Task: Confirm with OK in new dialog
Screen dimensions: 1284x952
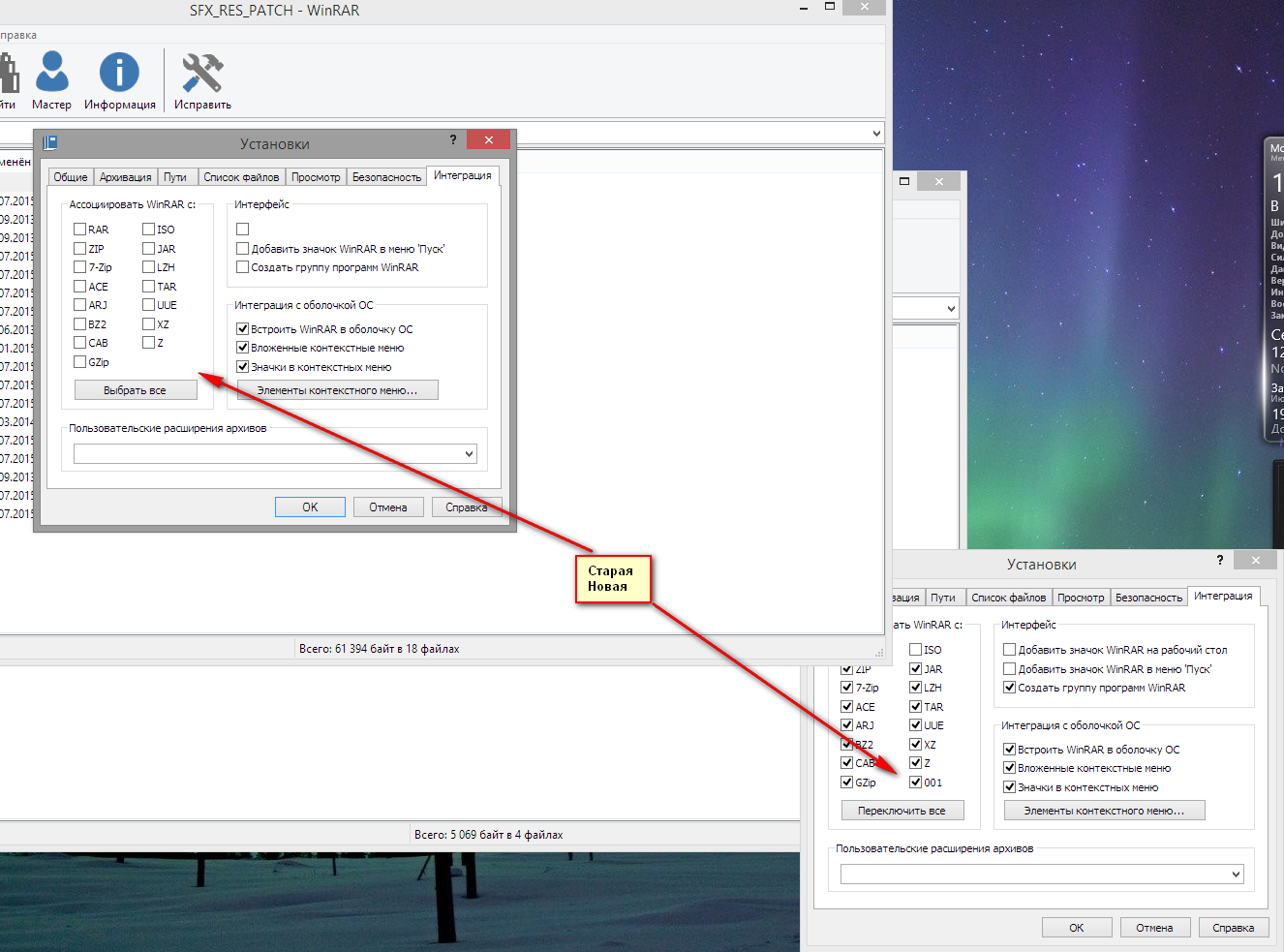Action: click(1077, 928)
